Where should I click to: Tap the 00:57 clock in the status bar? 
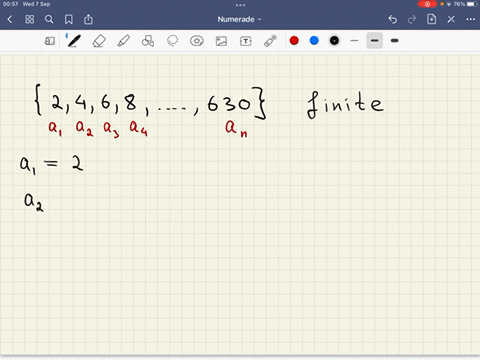point(10,4)
